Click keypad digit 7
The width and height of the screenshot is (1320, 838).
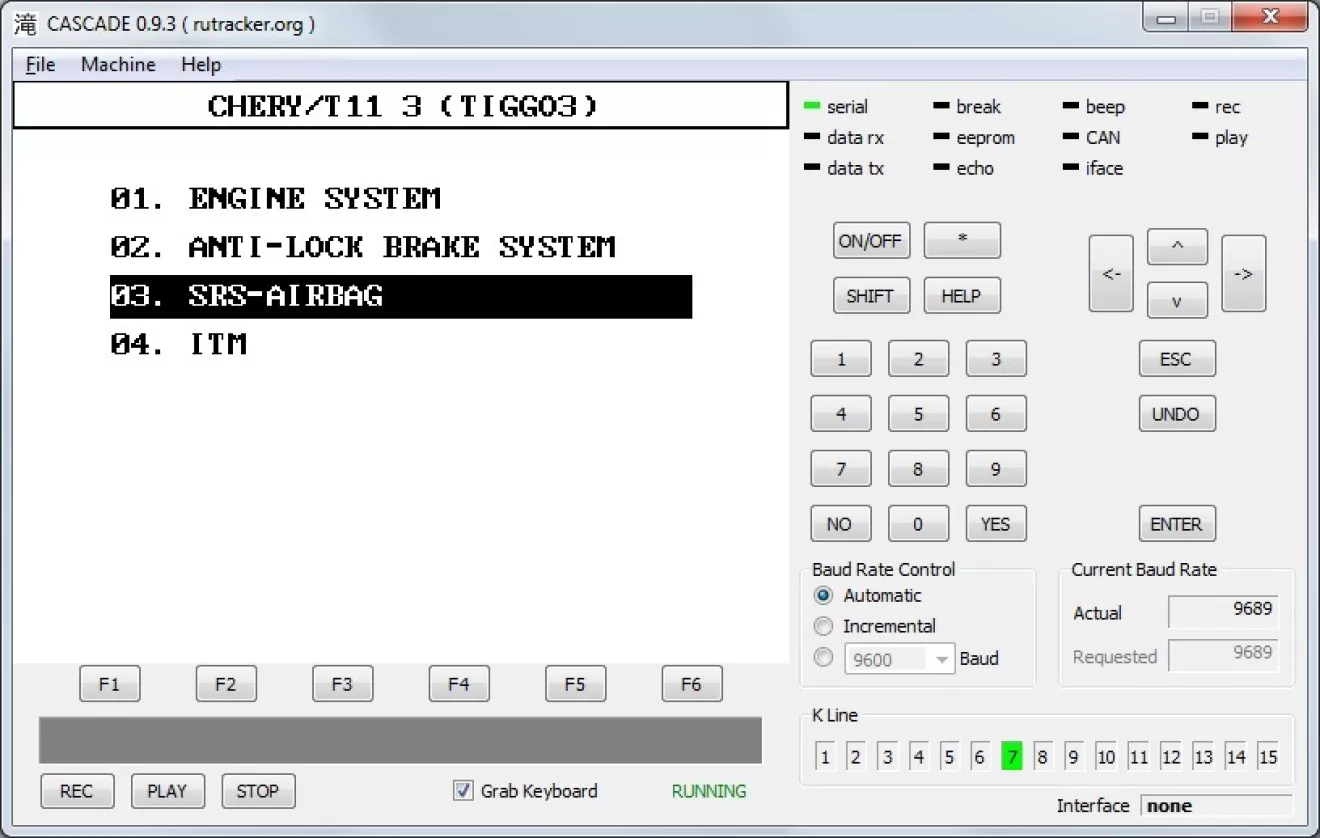(841, 469)
